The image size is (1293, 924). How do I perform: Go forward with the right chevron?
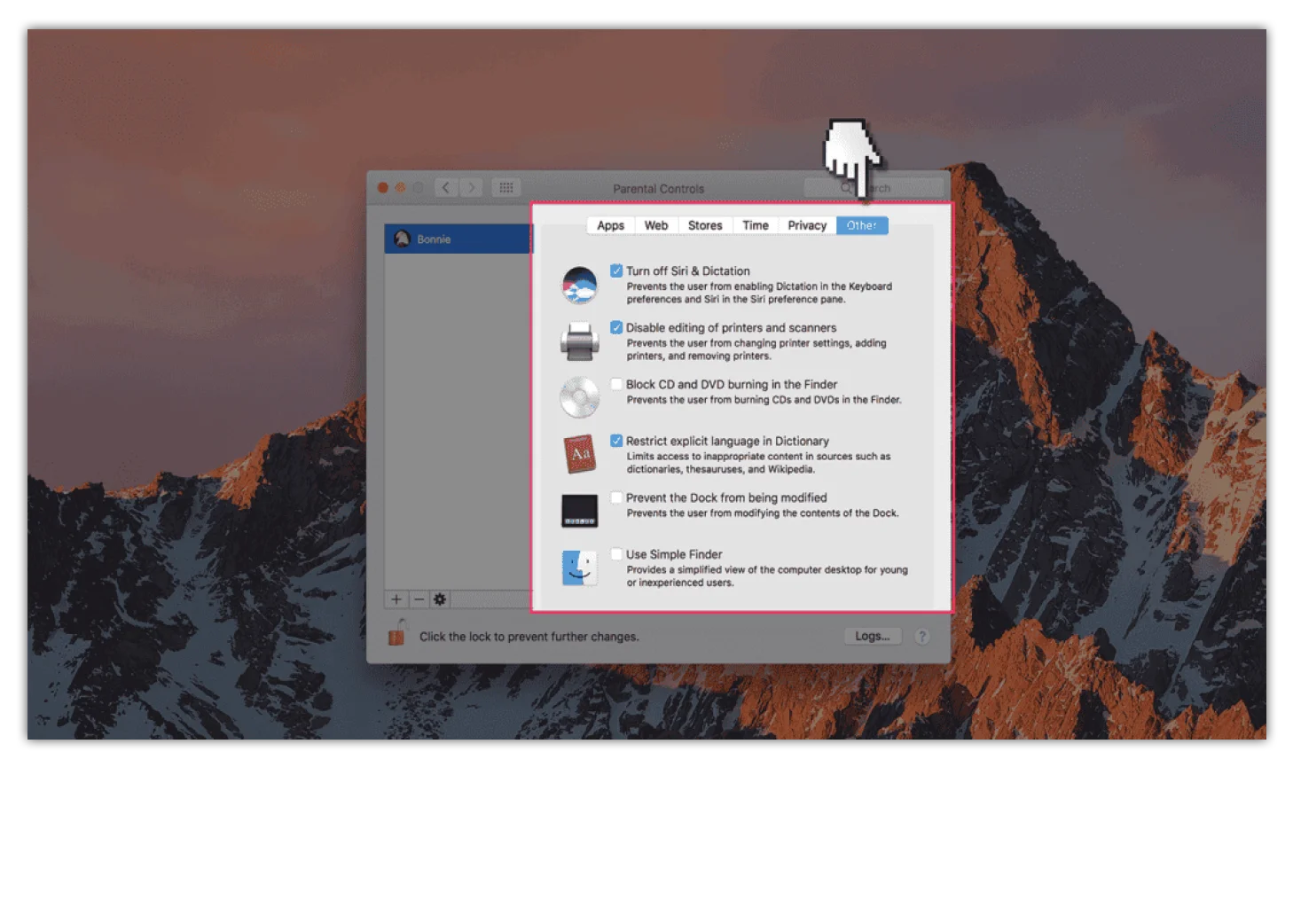click(471, 188)
